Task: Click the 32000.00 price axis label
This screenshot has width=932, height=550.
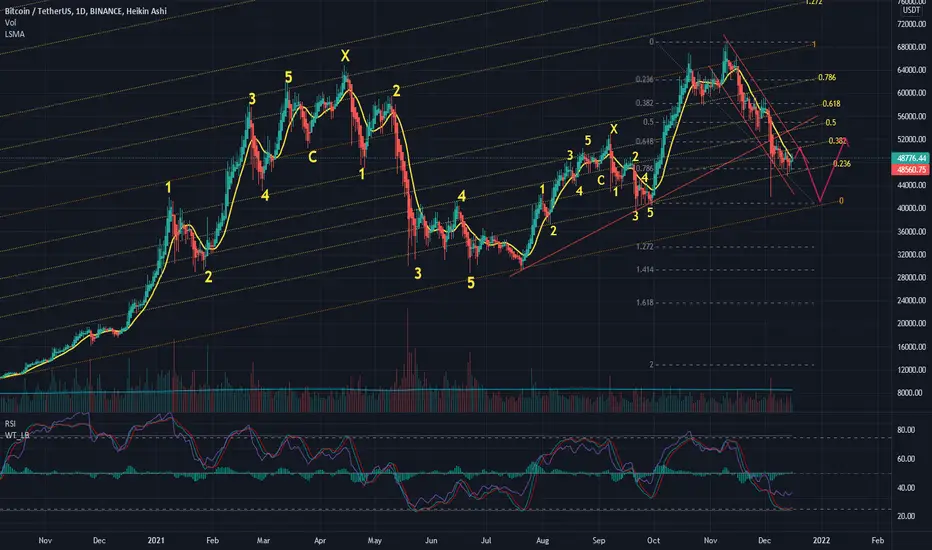Action: (912, 254)
